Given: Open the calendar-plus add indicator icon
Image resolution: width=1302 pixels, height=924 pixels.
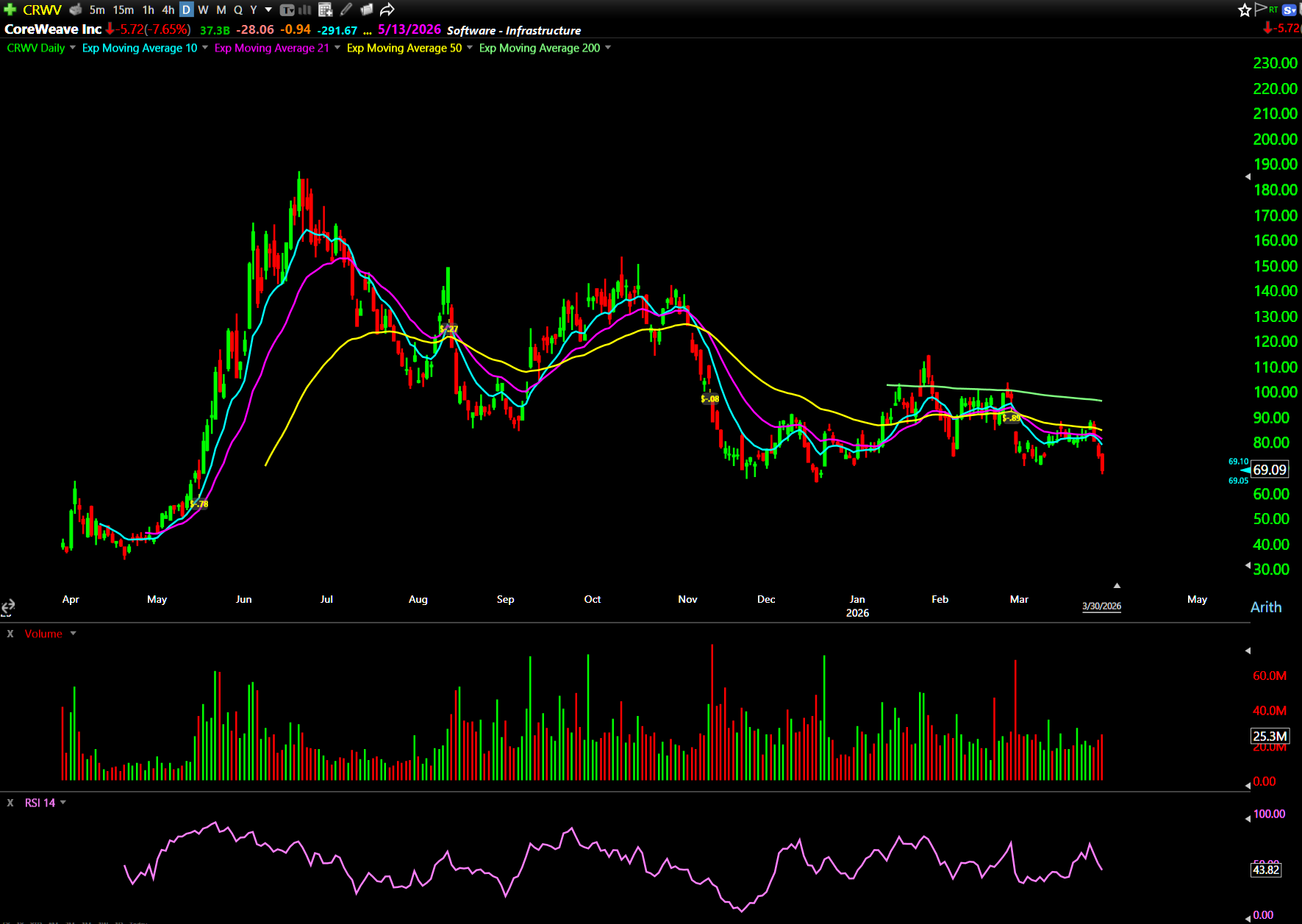Looking at the screenshot, I should (x=325, y=10).
